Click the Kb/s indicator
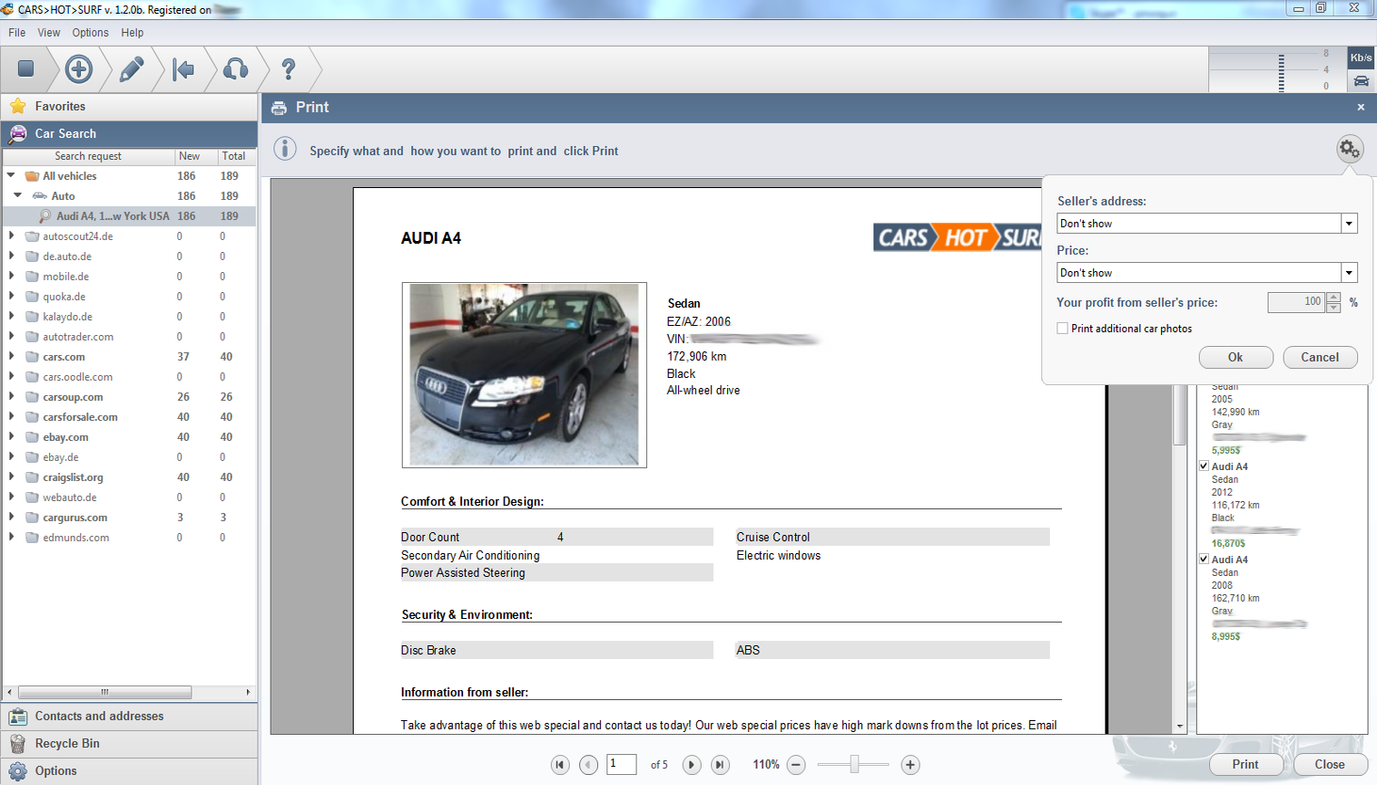This screenshot has height=785, width=1377. click(x=1361, y=57)
